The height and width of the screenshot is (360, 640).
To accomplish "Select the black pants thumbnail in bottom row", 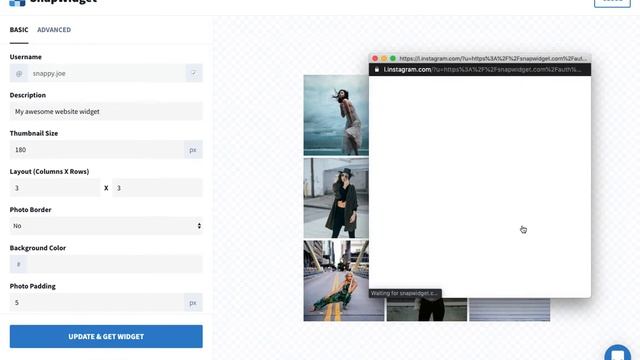I will (427, 309).
